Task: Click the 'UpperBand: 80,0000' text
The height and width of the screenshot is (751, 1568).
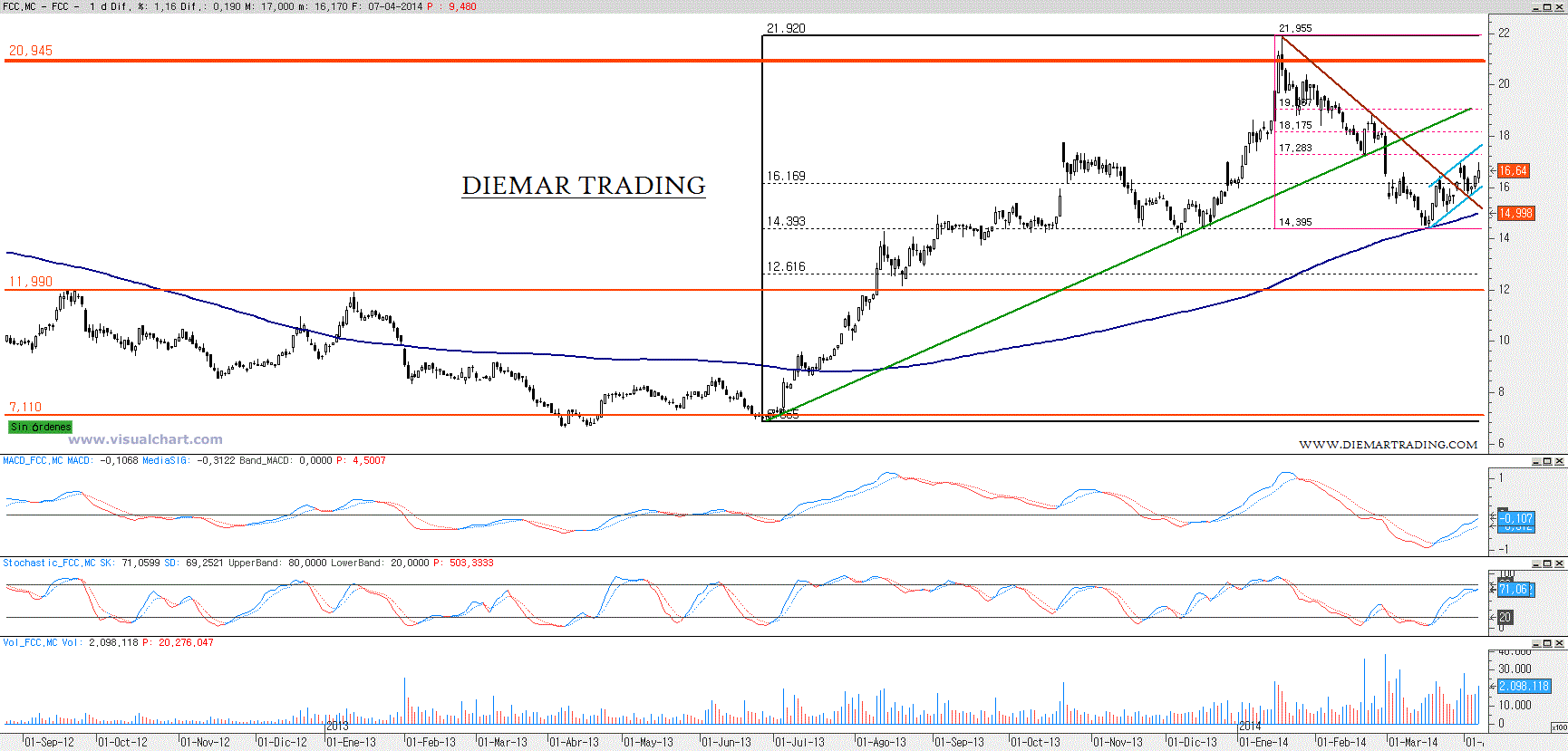Action: pyautogui.click(x=276, y=563)
